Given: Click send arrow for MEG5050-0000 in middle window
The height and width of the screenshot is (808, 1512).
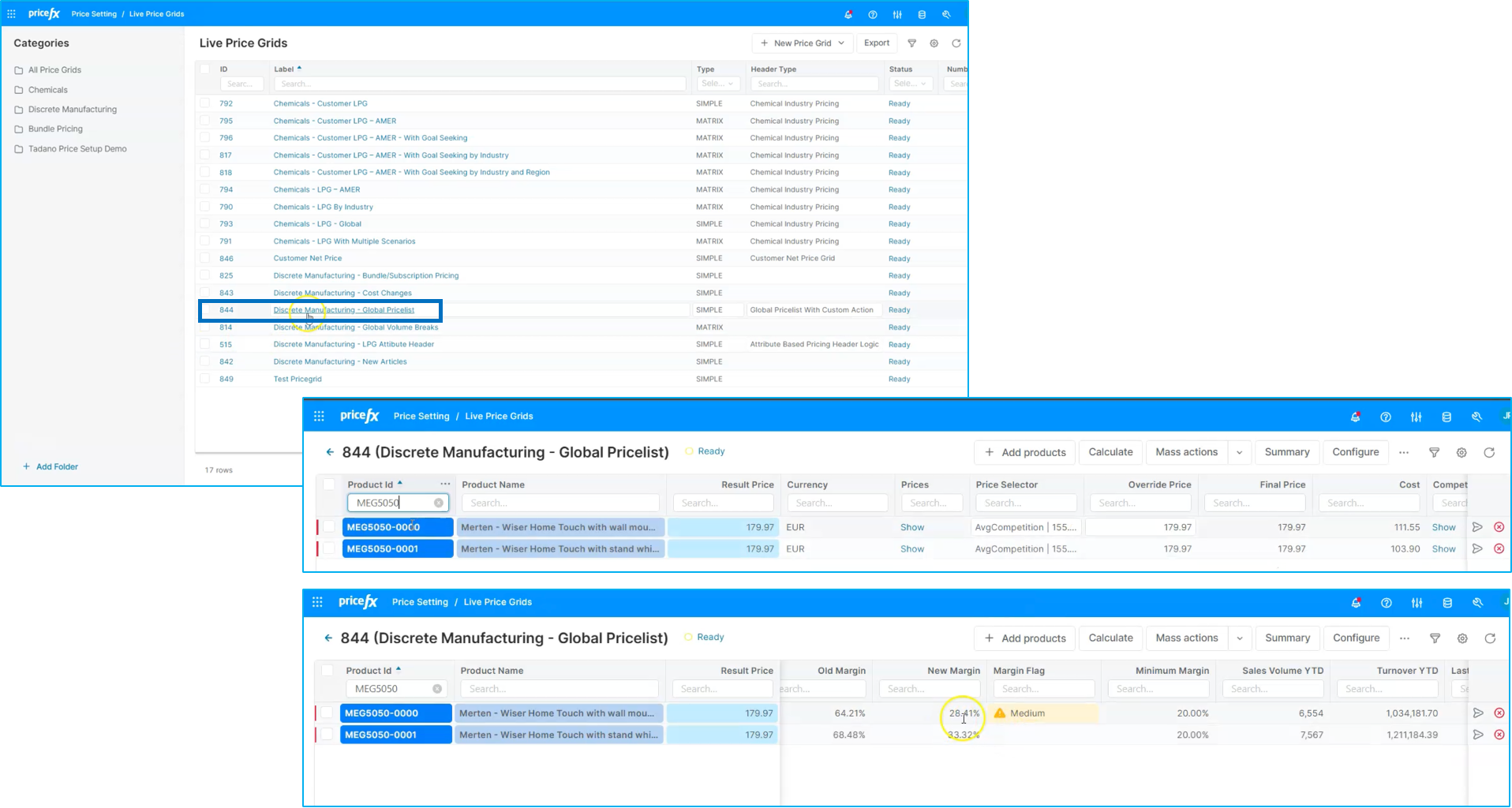Looking at the screenshot, I should coord(1477,527).
